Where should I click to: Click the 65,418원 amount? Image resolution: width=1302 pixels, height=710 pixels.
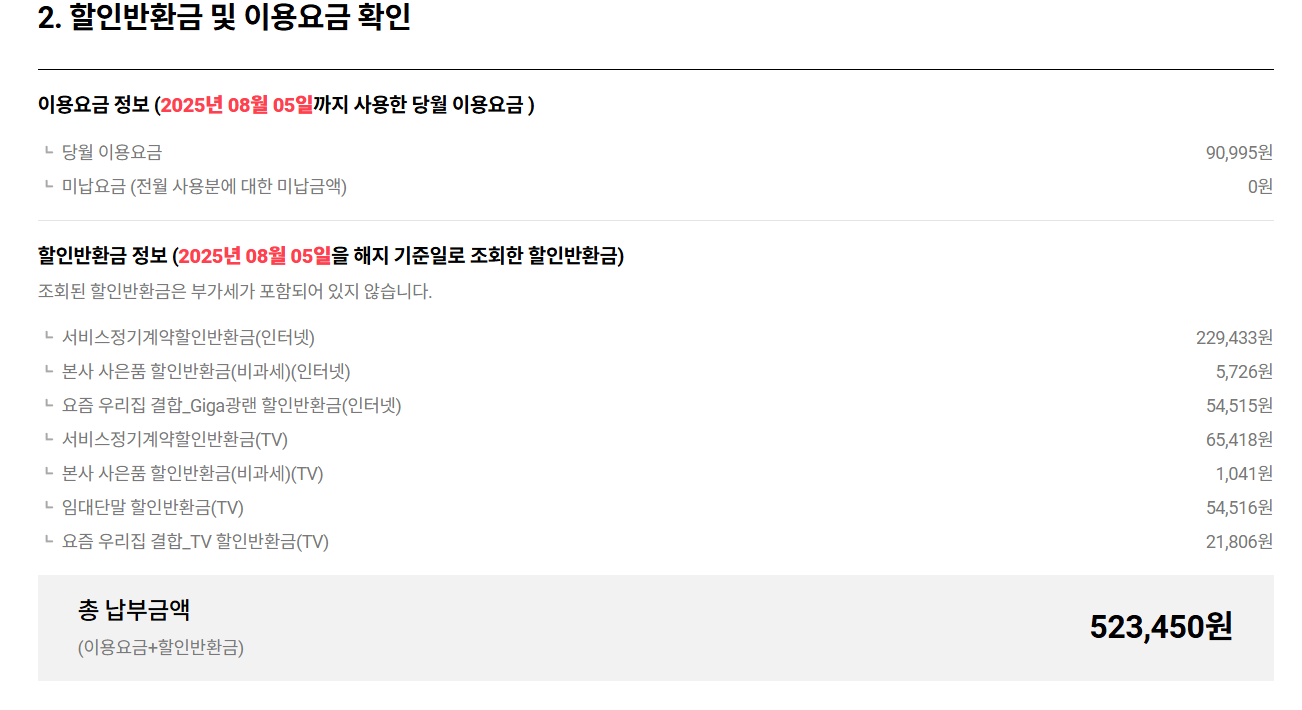[1239, 439]
